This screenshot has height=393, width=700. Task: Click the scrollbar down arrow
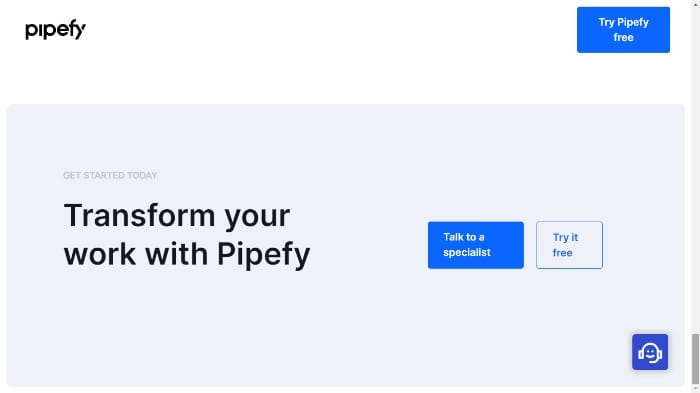click(696, 389)
